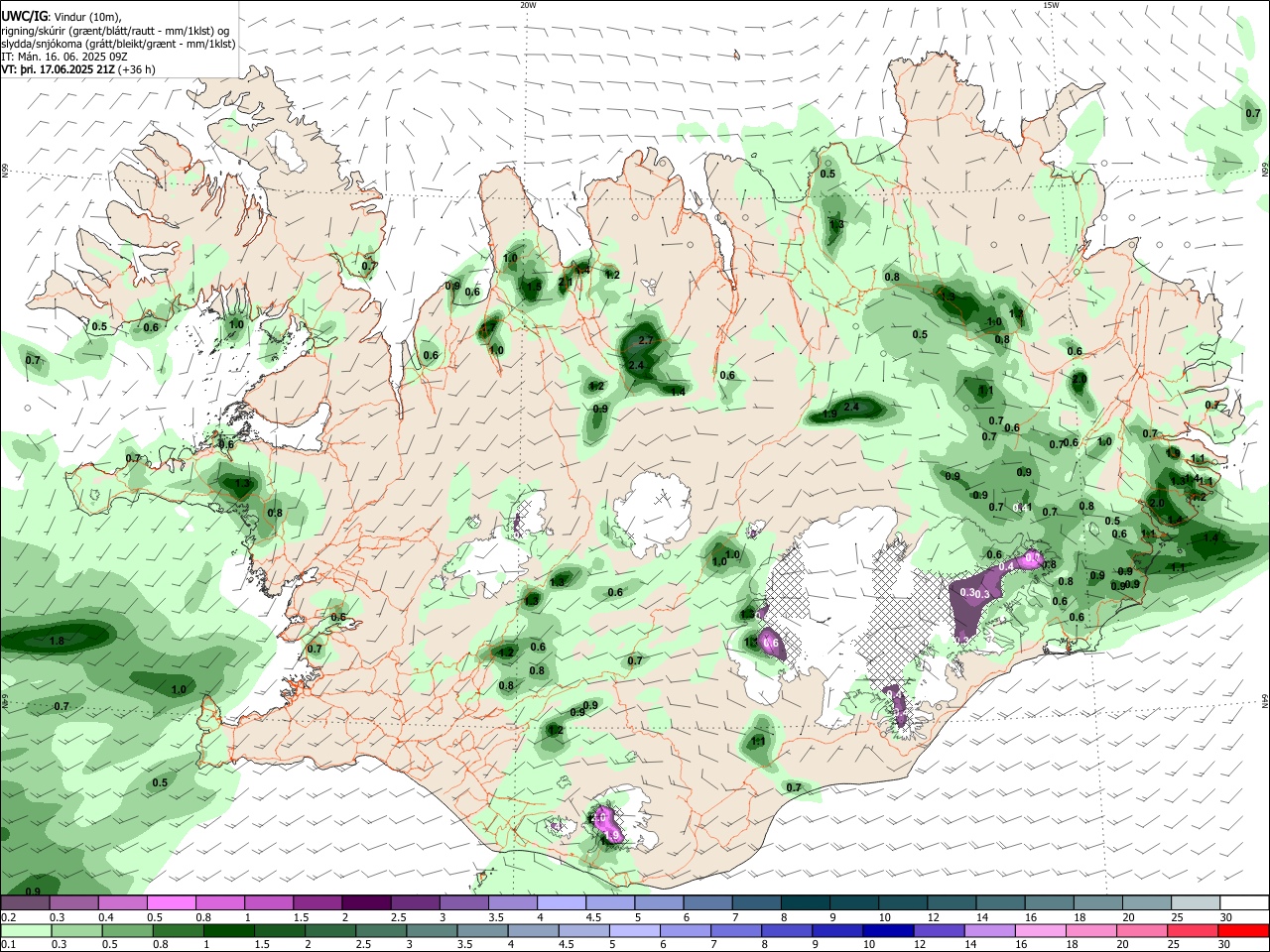The height and width of the screenshot is (952, 1270).
Task: Click the 'IT: Mán. 16. 06. 2025 09Z' line
Action: point(63,57)
